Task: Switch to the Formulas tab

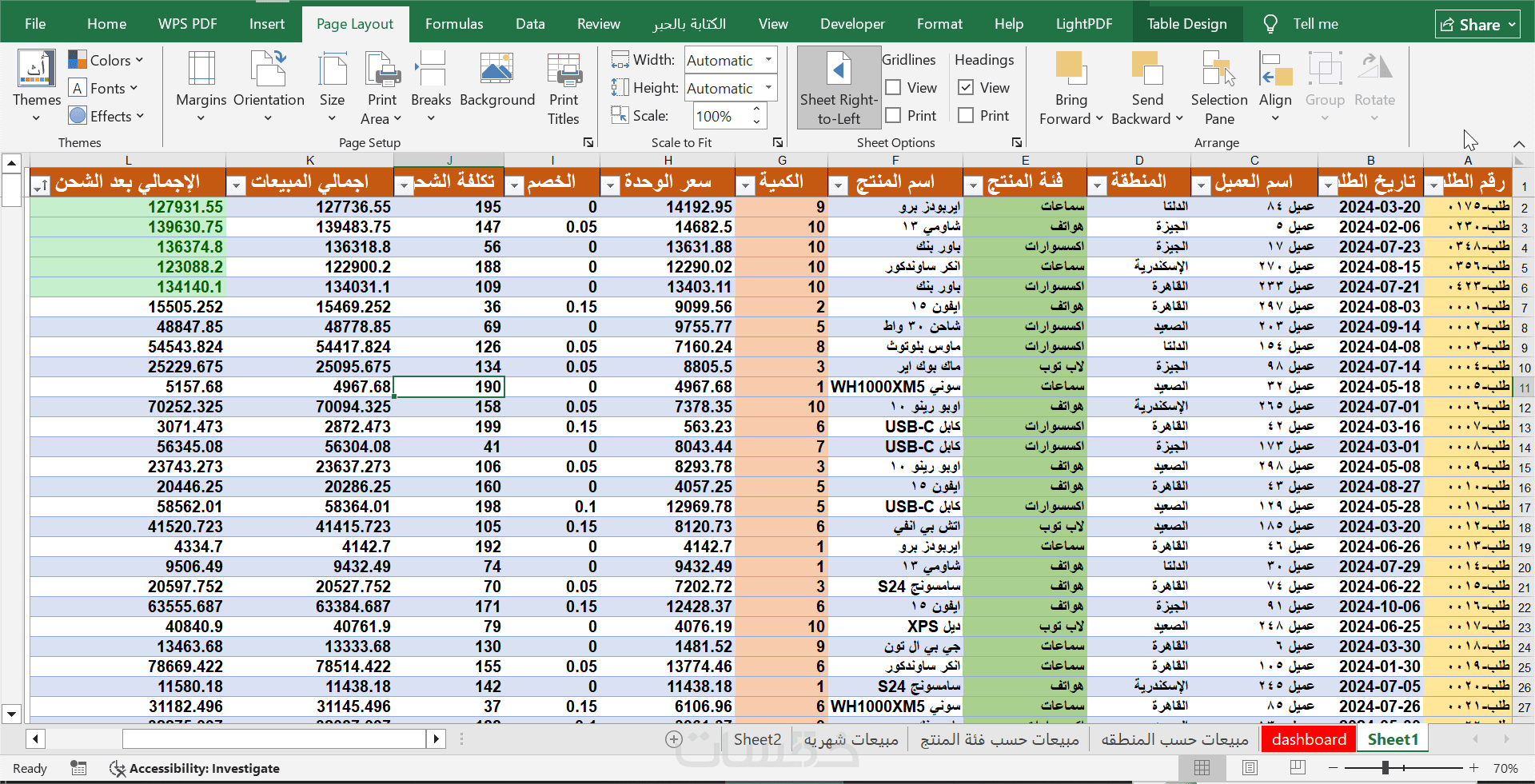Action: pos(454,24)
